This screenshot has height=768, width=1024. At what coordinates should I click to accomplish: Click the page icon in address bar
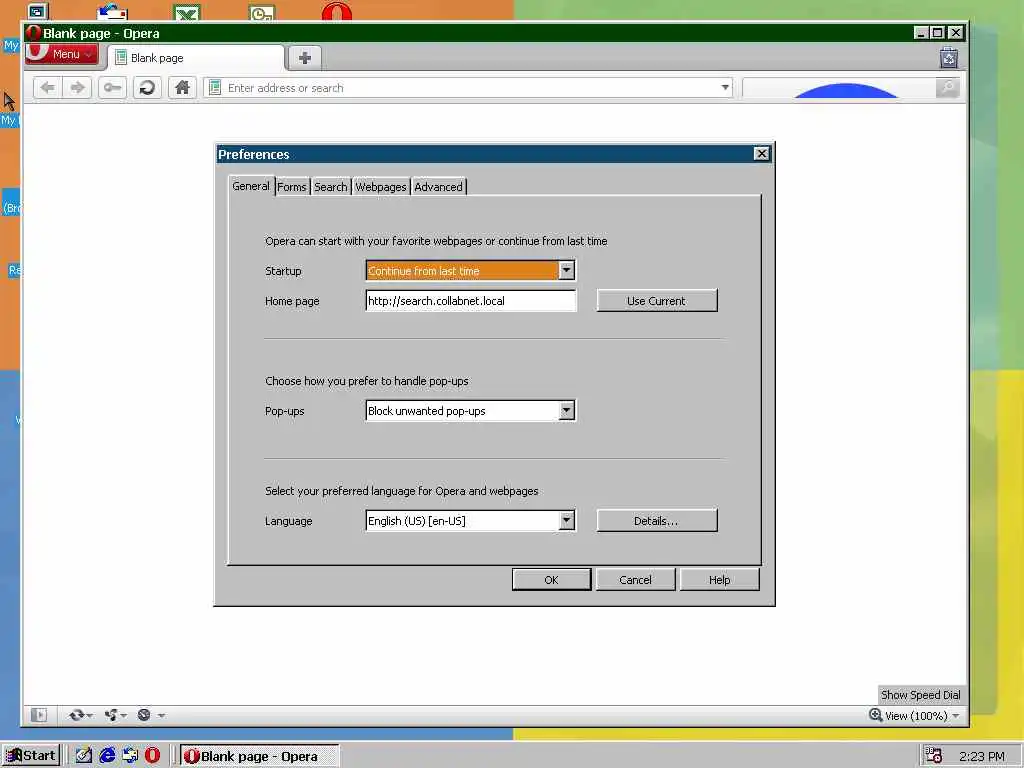215,88
